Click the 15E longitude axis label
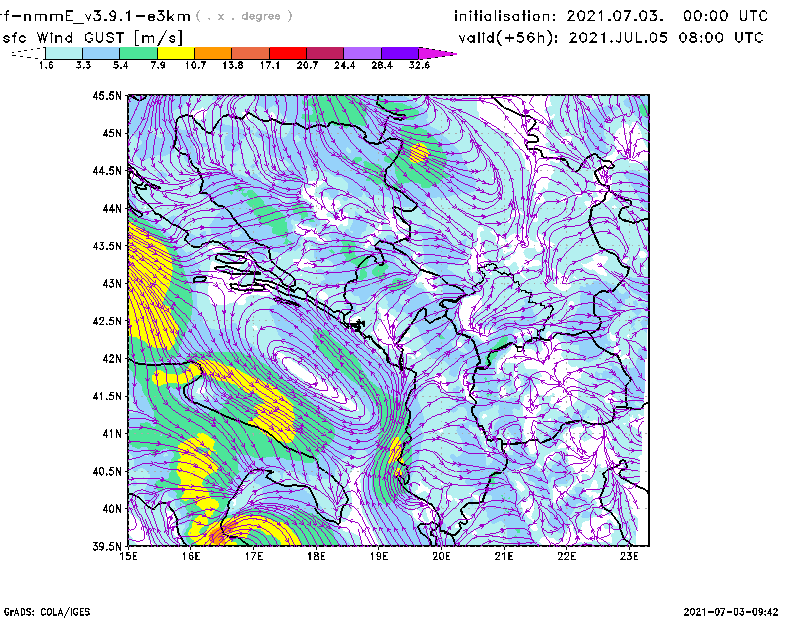 point(128,556)
